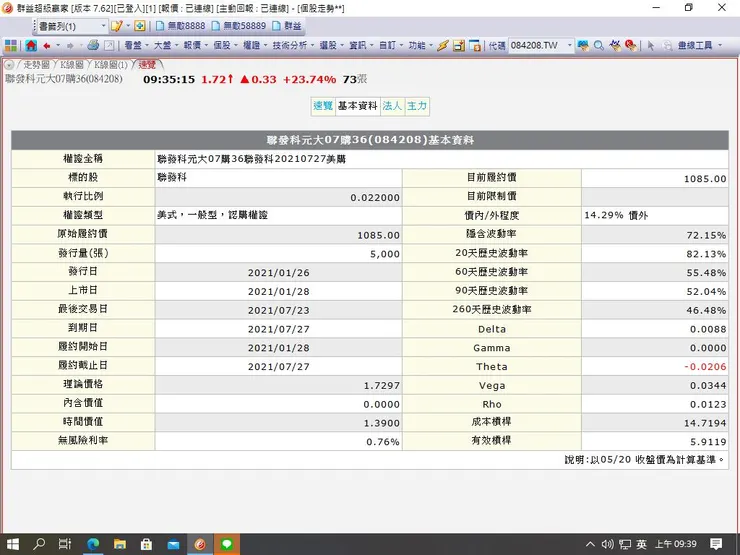Click the 理論價格 value 1.7297
Viewport: 740px width, 555px height.
pyautogui.click(x=381, y=386)
